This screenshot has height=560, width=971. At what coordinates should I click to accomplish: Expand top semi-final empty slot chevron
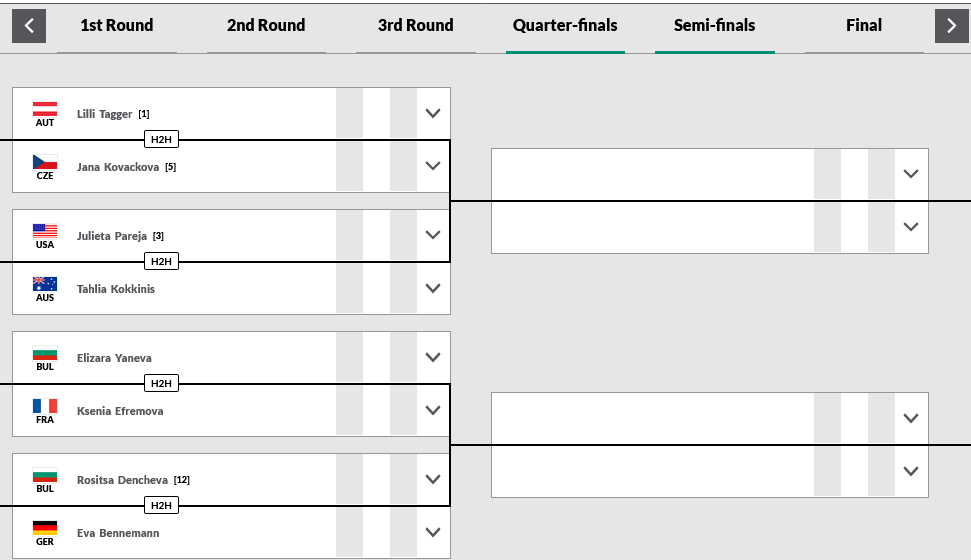point(910,174)
